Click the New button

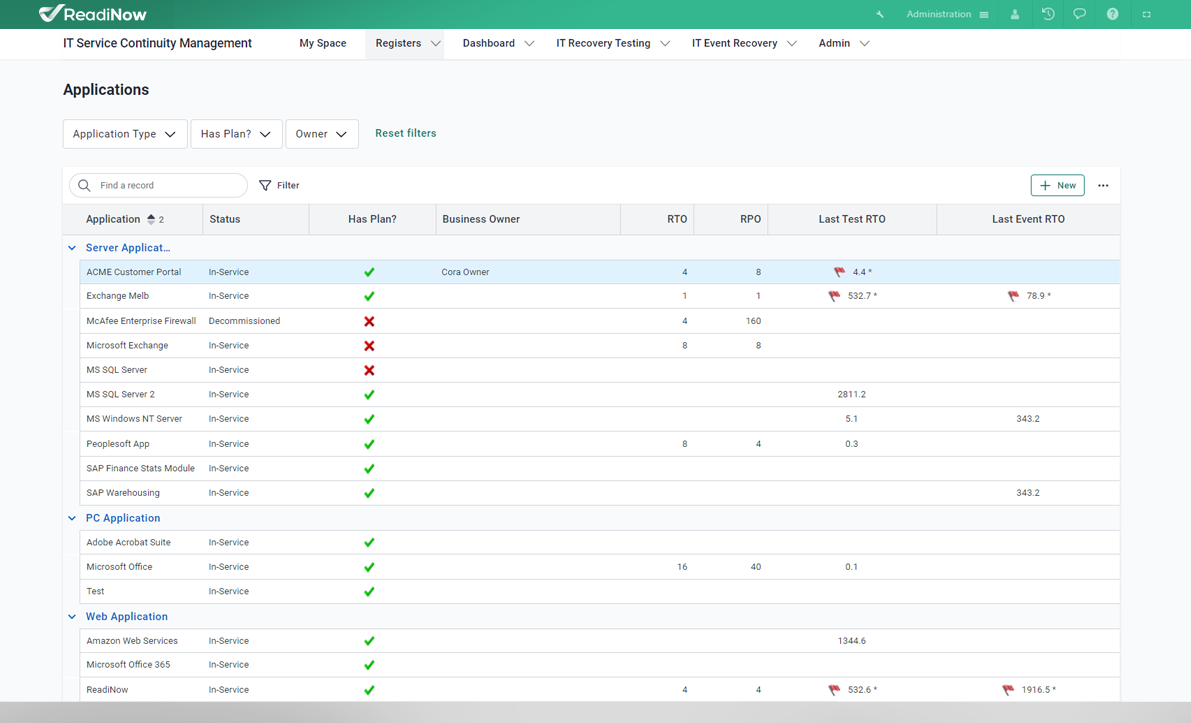click(1057, 185)
